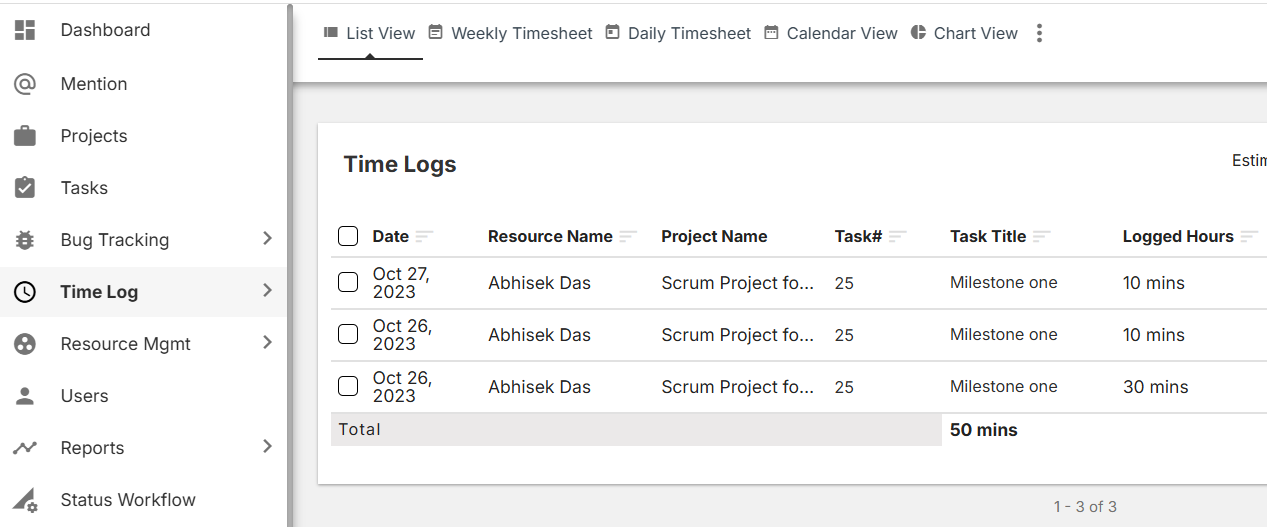Toggle the select-all checkbox in header

[x=348, y=236]
